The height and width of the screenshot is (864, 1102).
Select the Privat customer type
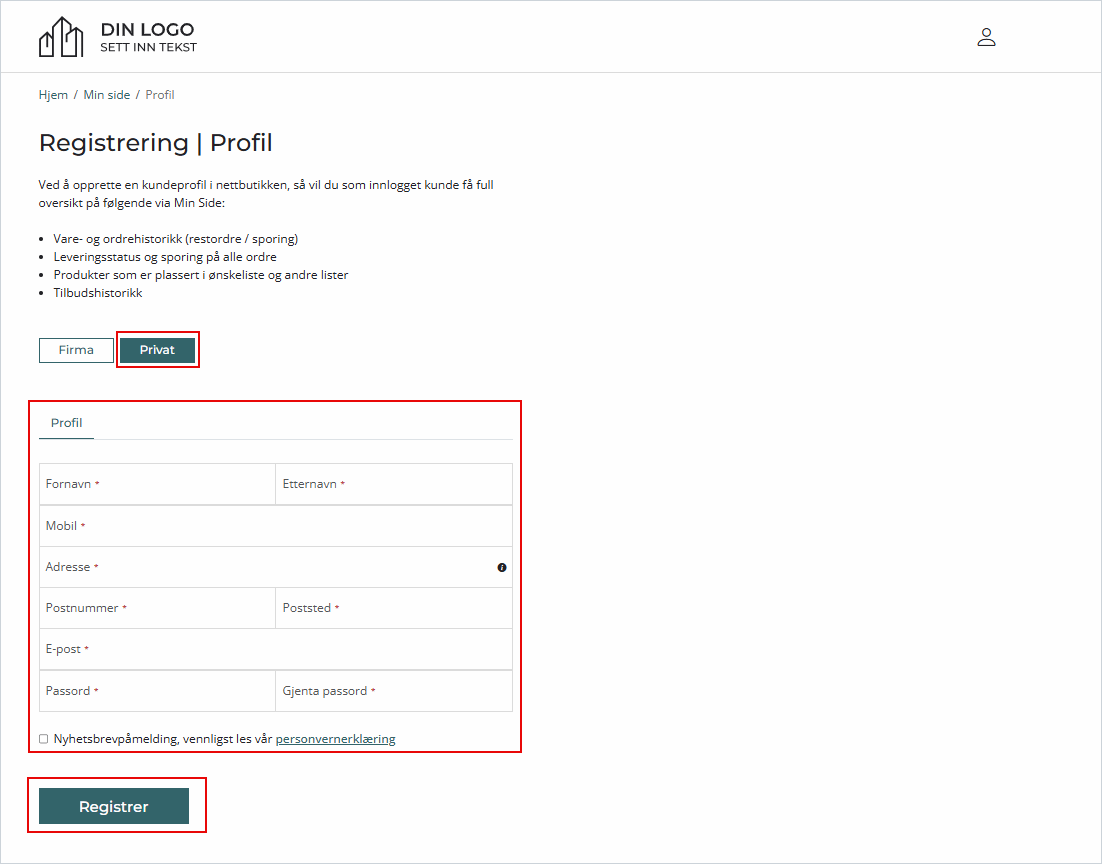[157, 350]
